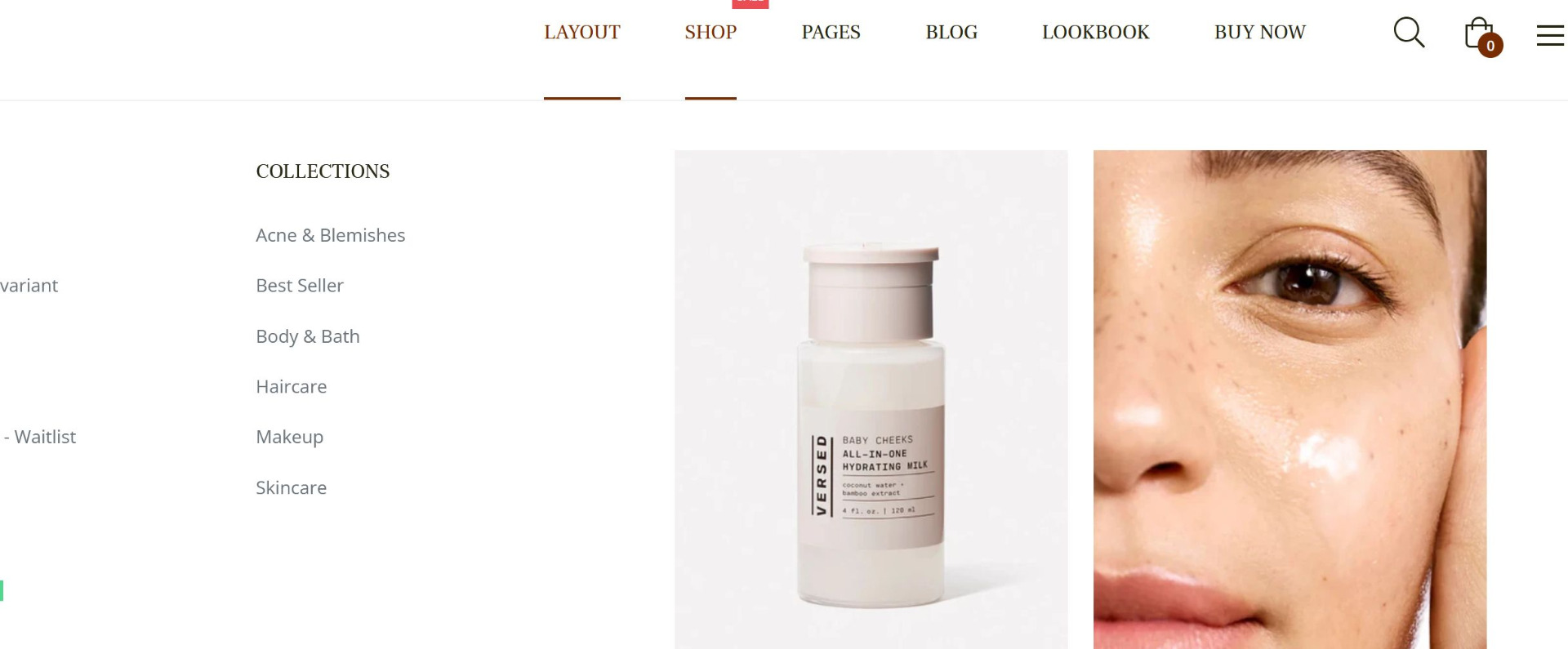Click the COLLECTIONS heading

pyautogui.click(x=323, y=171)
